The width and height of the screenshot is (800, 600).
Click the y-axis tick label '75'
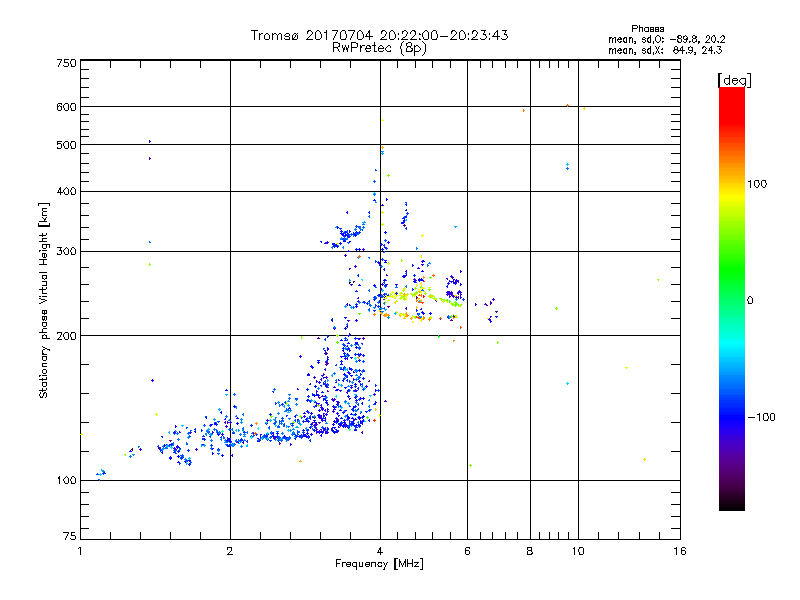(x=70, y=536)
